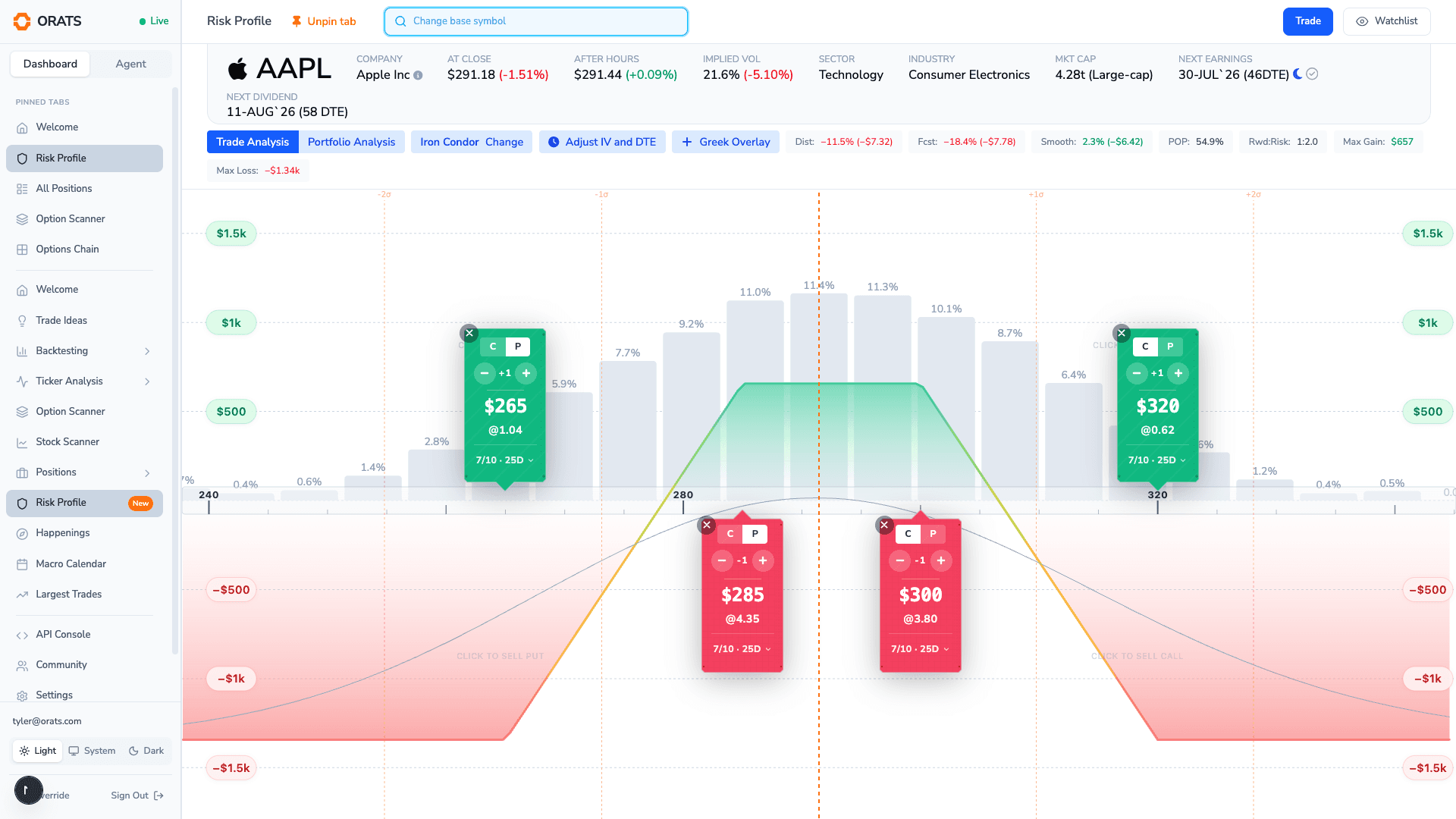Remove the $285 short put leg
The image size is (1456, 819).
(x=707, y=525)
